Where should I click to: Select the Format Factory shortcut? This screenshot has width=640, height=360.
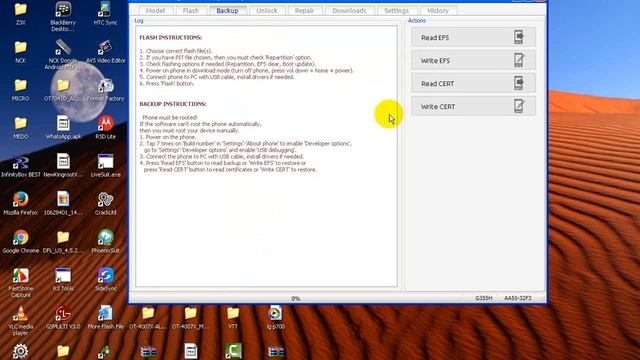[105, 90]
